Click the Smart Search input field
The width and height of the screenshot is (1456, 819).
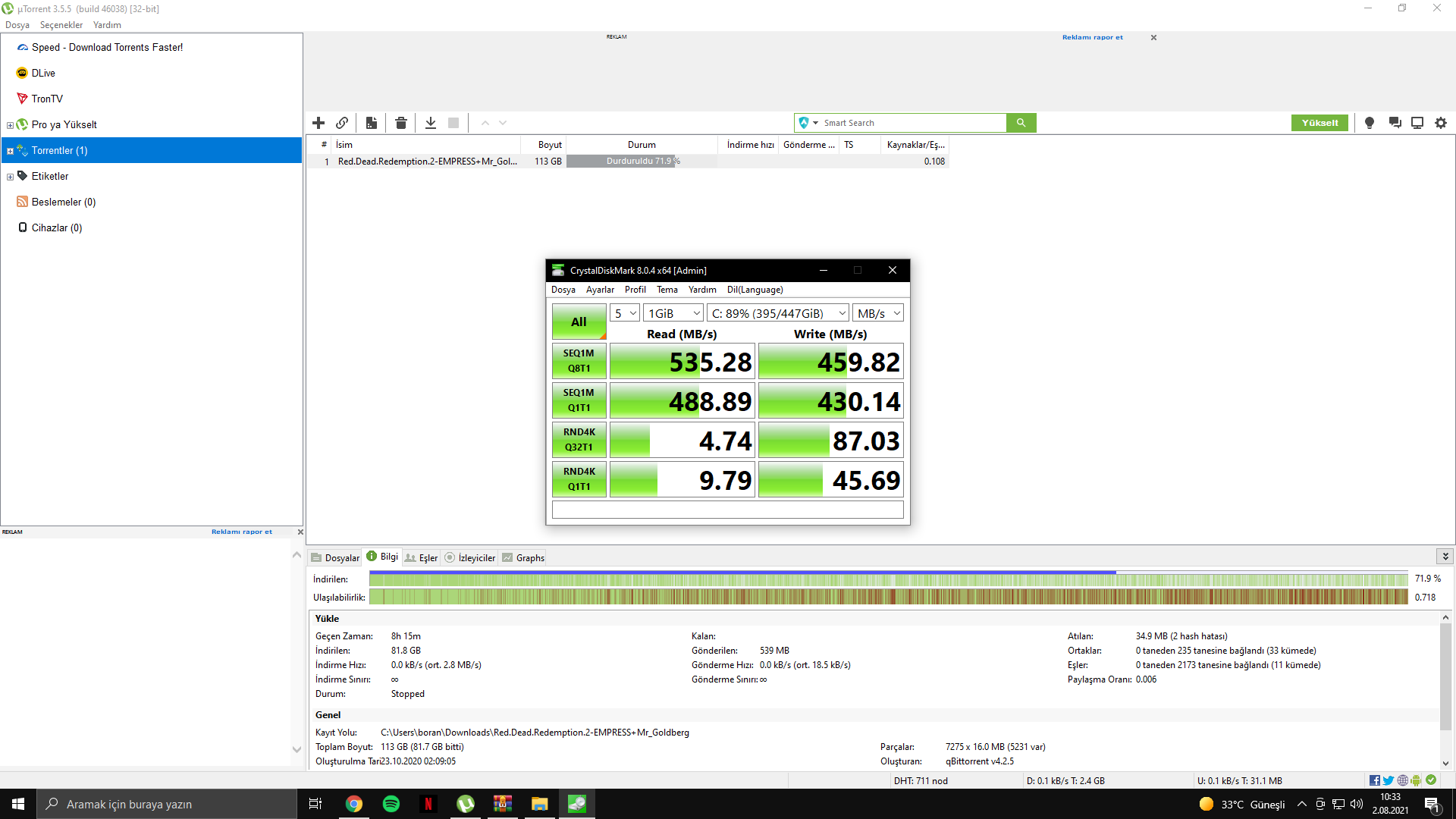910,123
